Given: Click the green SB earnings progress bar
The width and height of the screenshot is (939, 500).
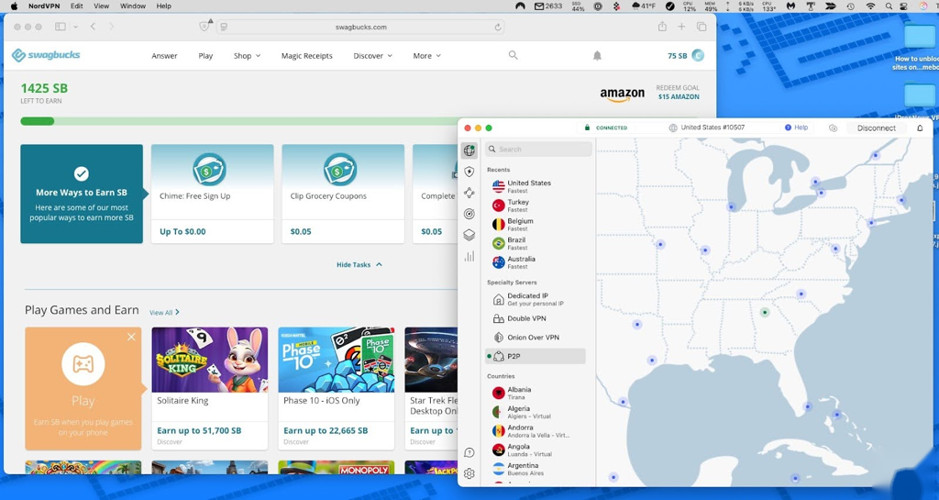Looking at the screenshot, I should (38, 121).
